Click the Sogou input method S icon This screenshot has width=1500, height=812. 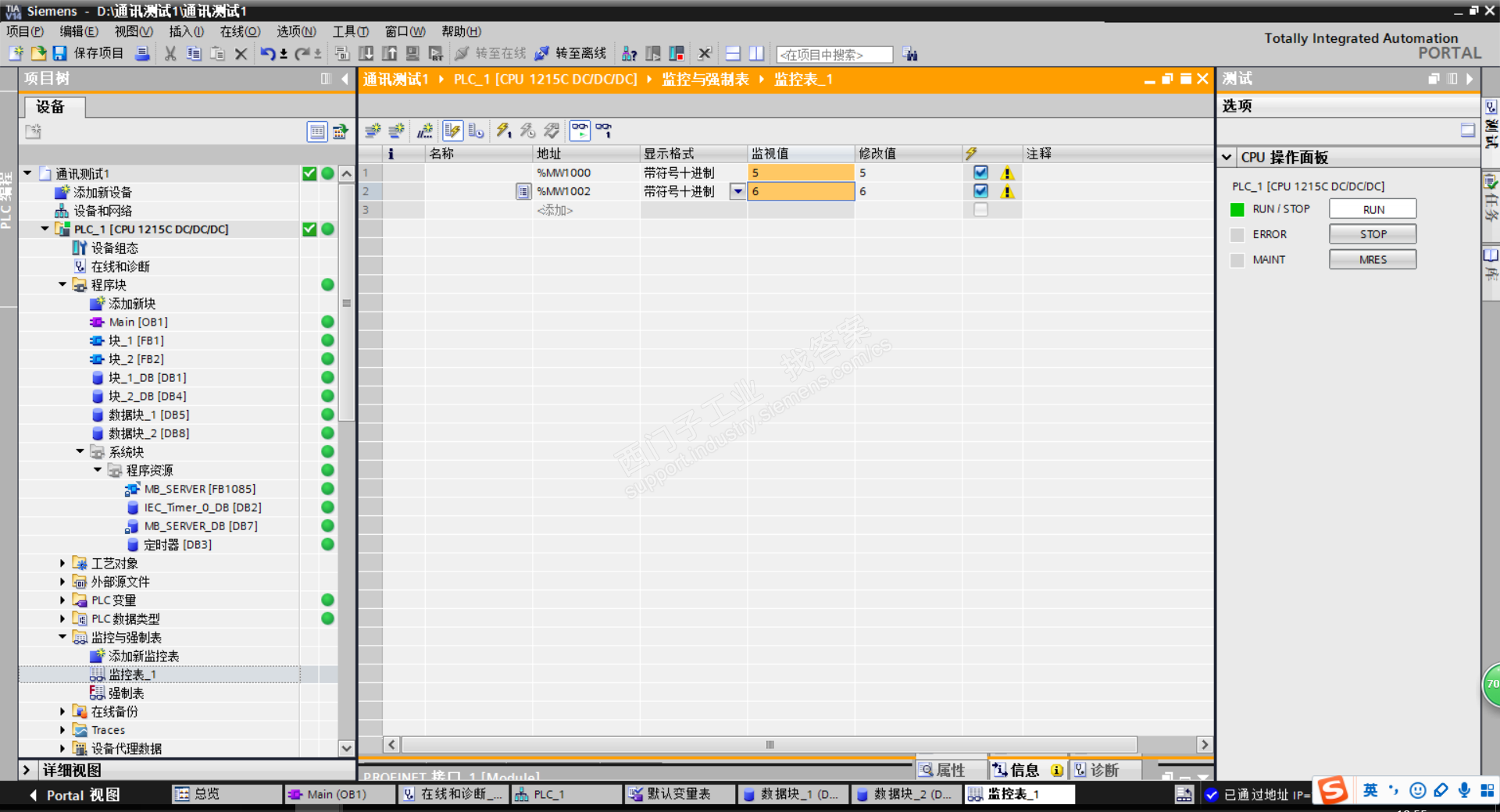click(x=1333, y=791)
